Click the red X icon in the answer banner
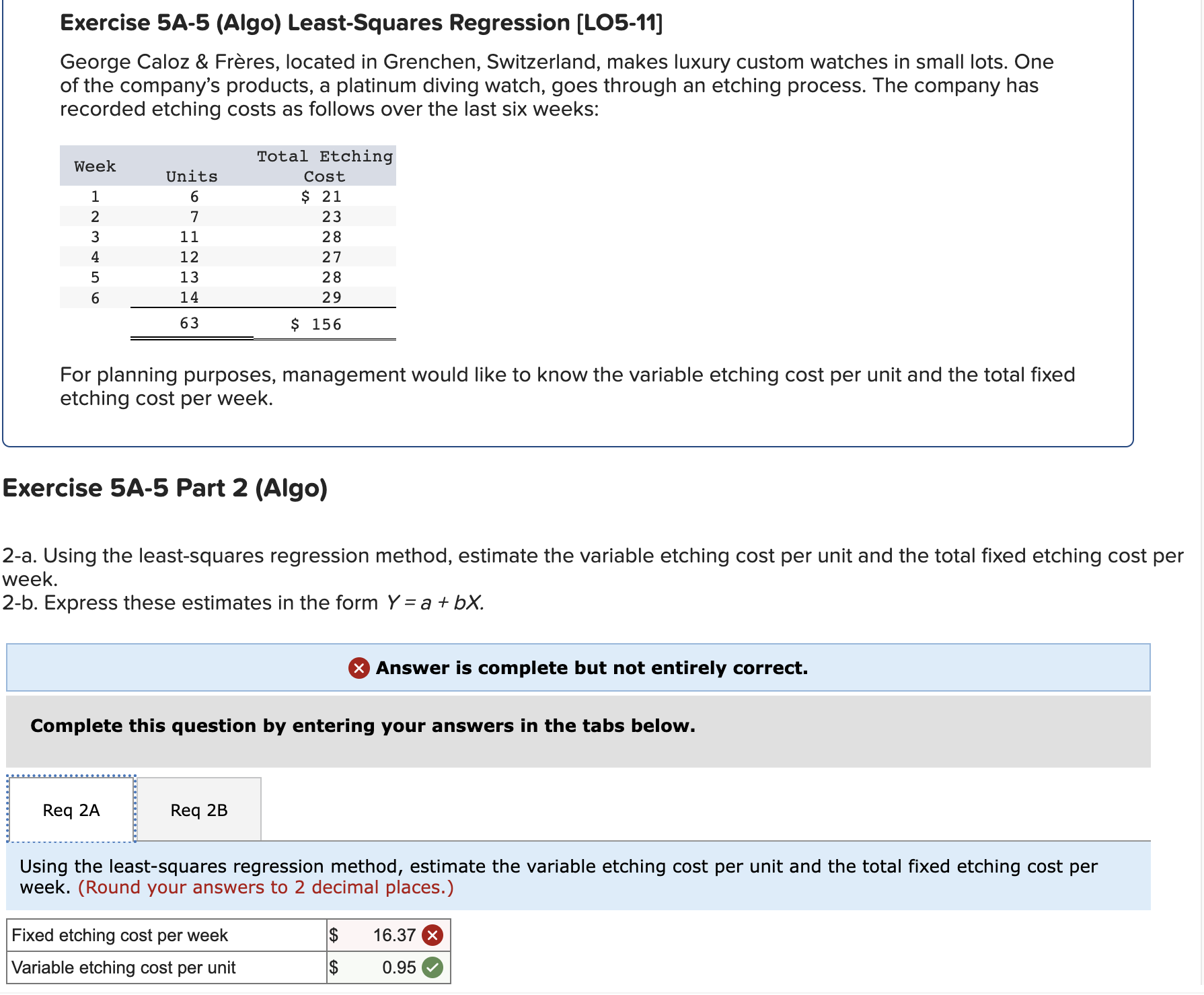Screen dimensions: 1204x995 pyautogui.click(x=359, y=668)
